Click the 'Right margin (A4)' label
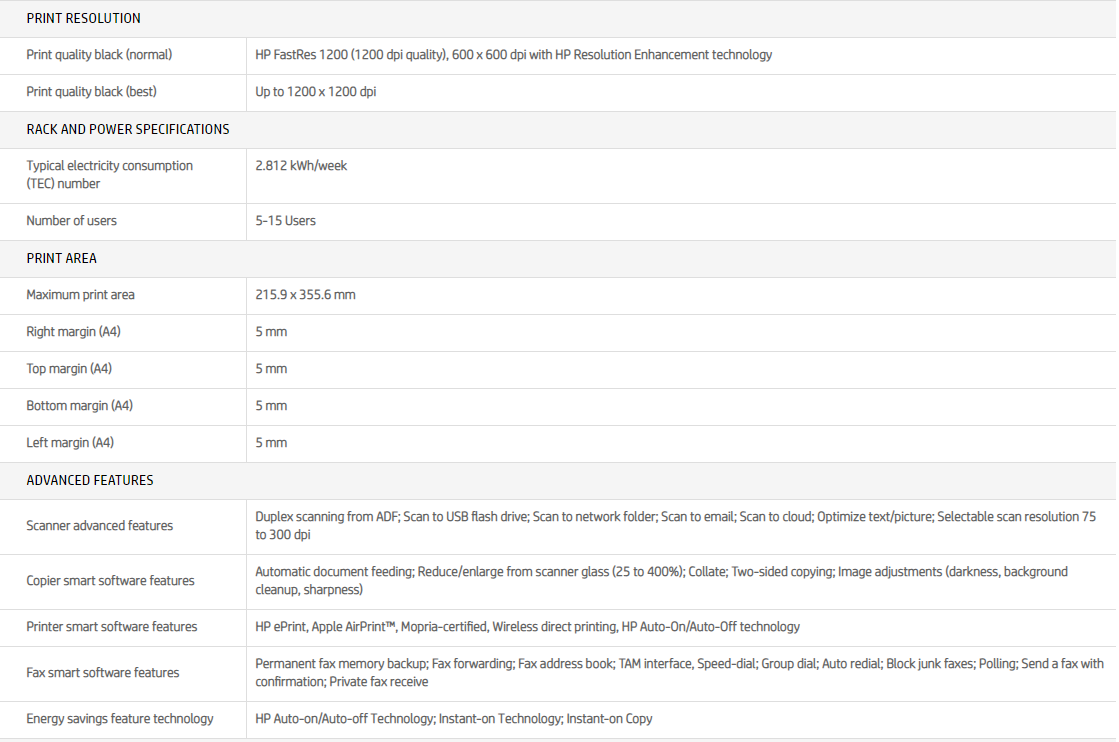The height and width of the screenshot is (742, 1119). [x=73, y=332]
